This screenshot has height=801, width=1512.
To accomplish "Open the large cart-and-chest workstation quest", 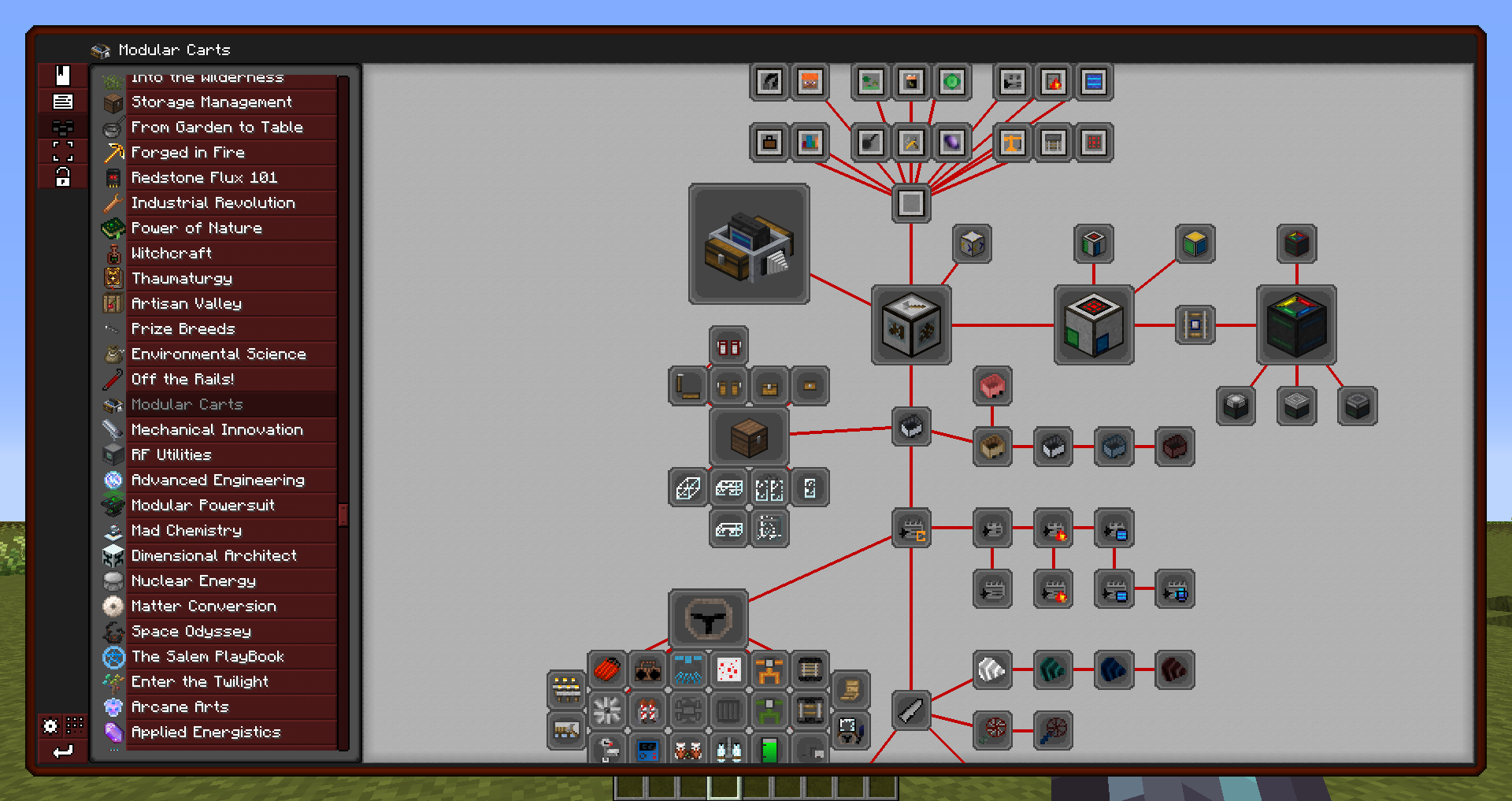I will [x=749, y=244].
